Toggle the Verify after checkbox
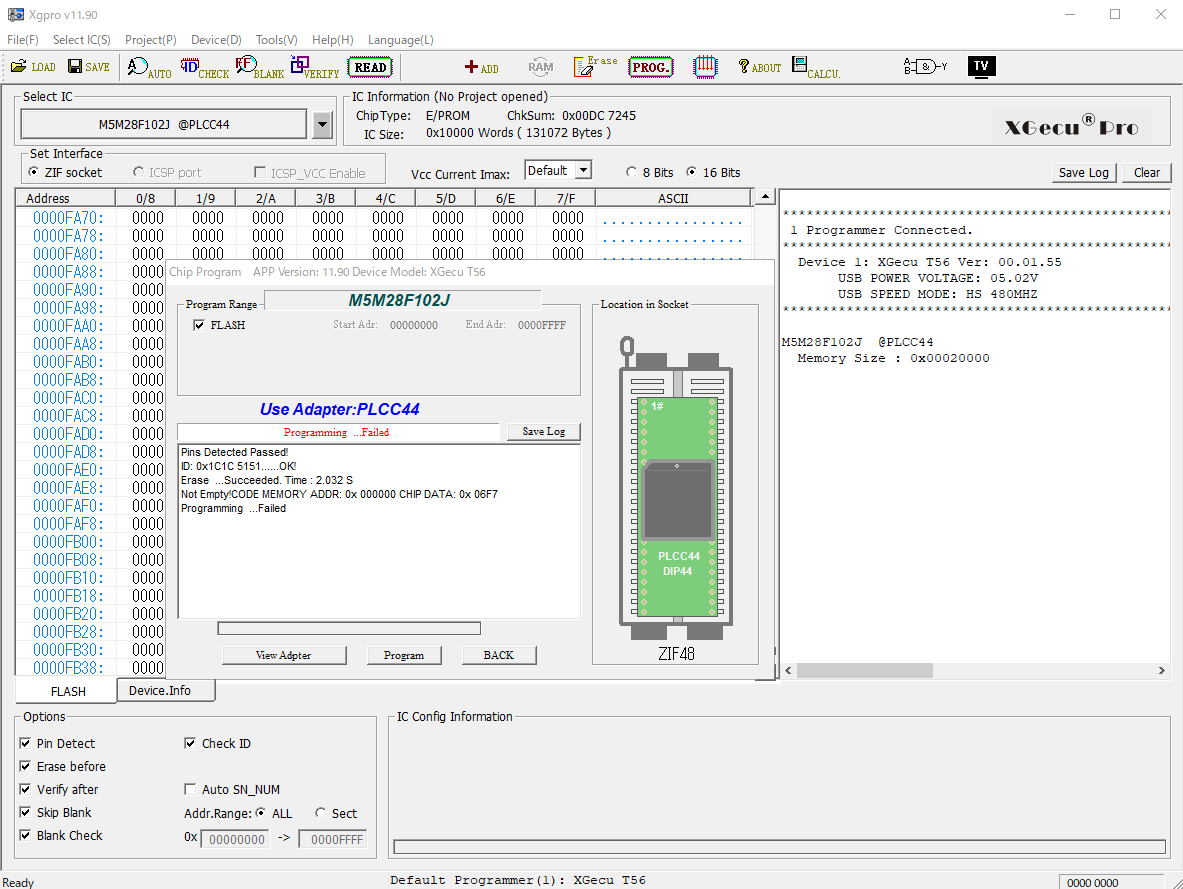This screenshot has width=1183, height=889. coord(26,790)
